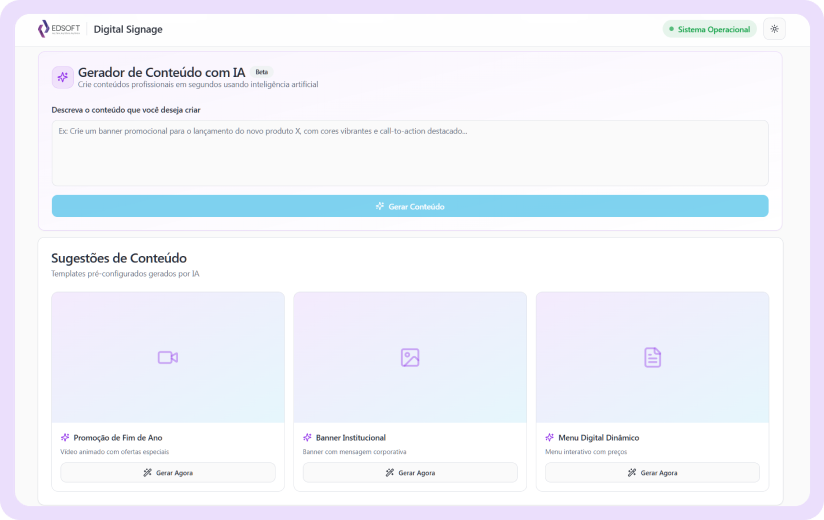Click the Digital Signage header title
Viewport: 824px width, 520px height.
(128, 29)
